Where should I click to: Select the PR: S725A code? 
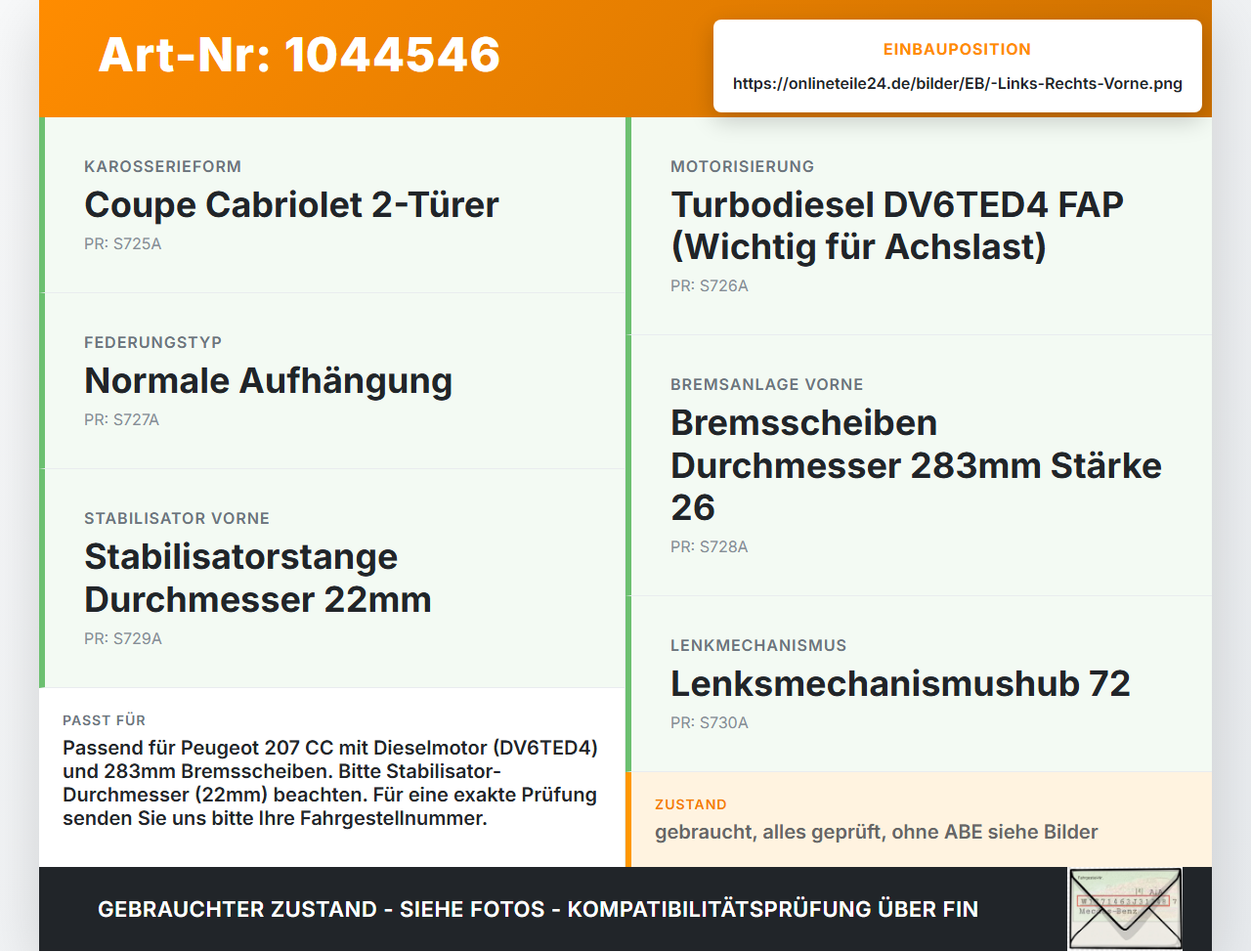click(122, 243)
